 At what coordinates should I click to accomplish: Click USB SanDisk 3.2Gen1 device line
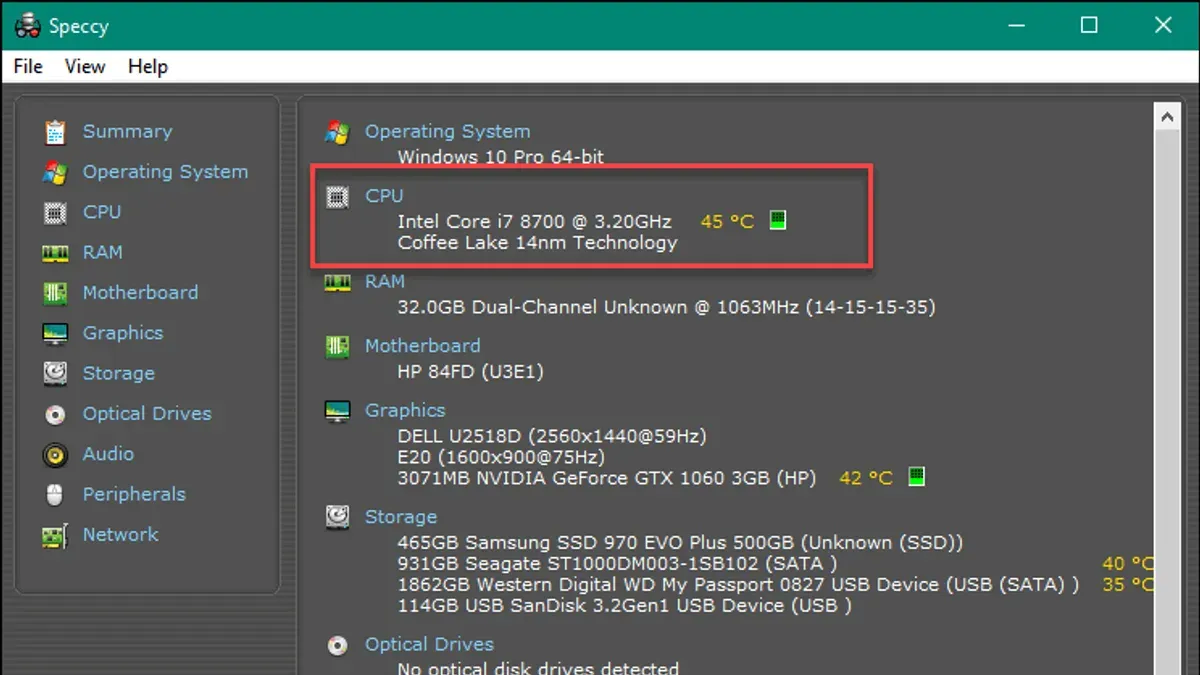point(624,606)
